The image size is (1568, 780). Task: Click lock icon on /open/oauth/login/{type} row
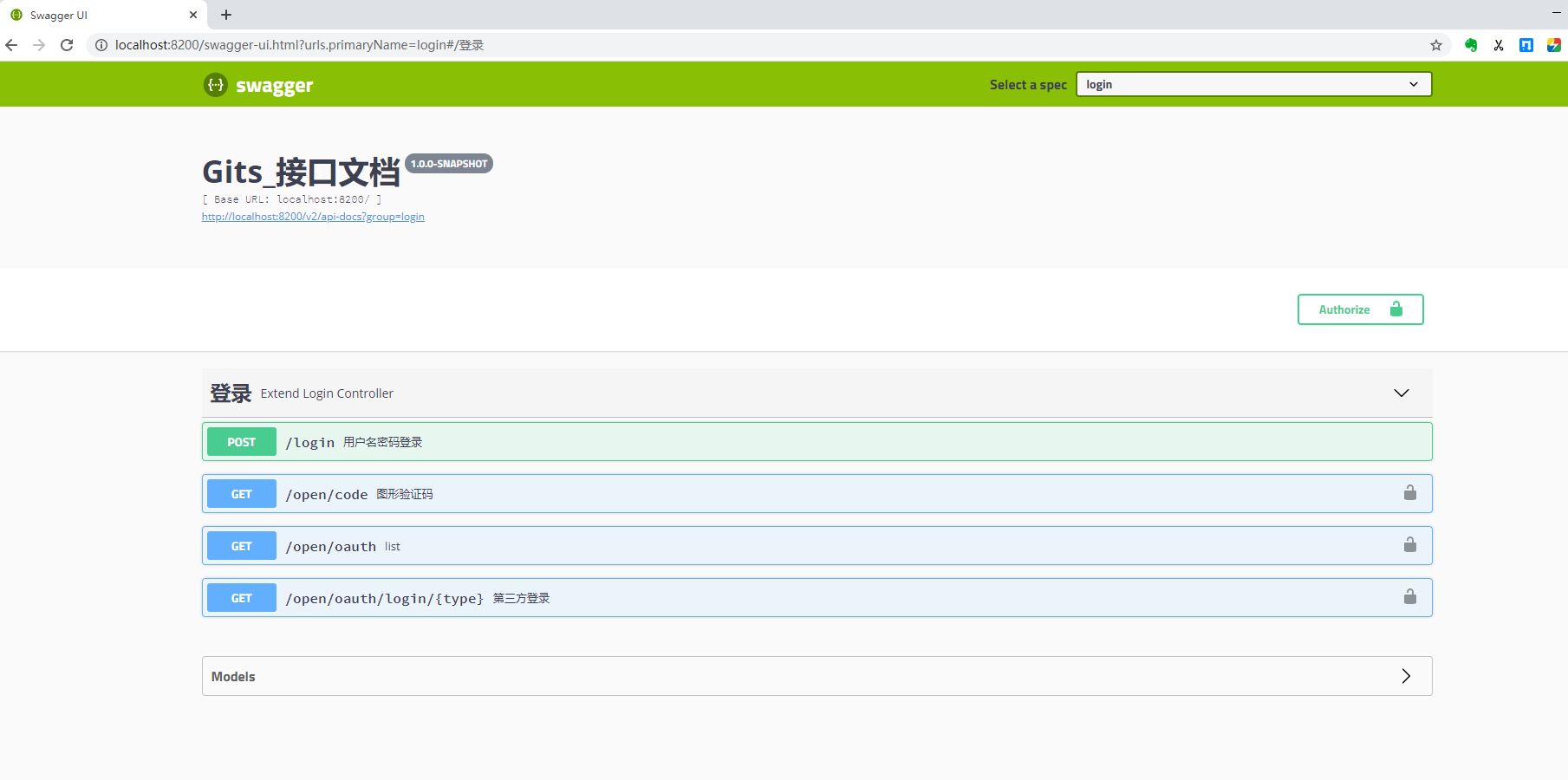click(x=1409, y=597)
